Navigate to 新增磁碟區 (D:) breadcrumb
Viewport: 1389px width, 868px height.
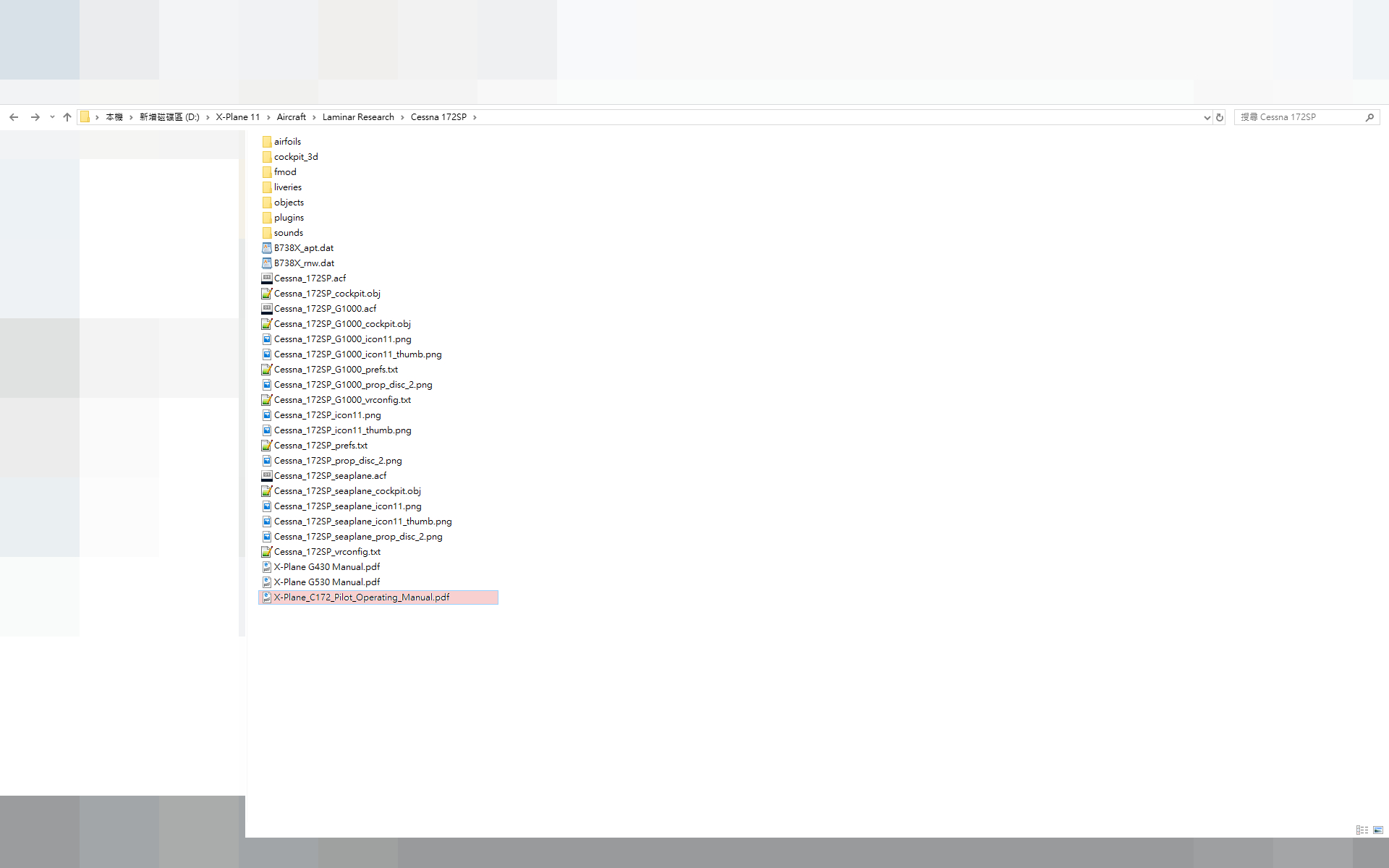click(x=169, y=117)
